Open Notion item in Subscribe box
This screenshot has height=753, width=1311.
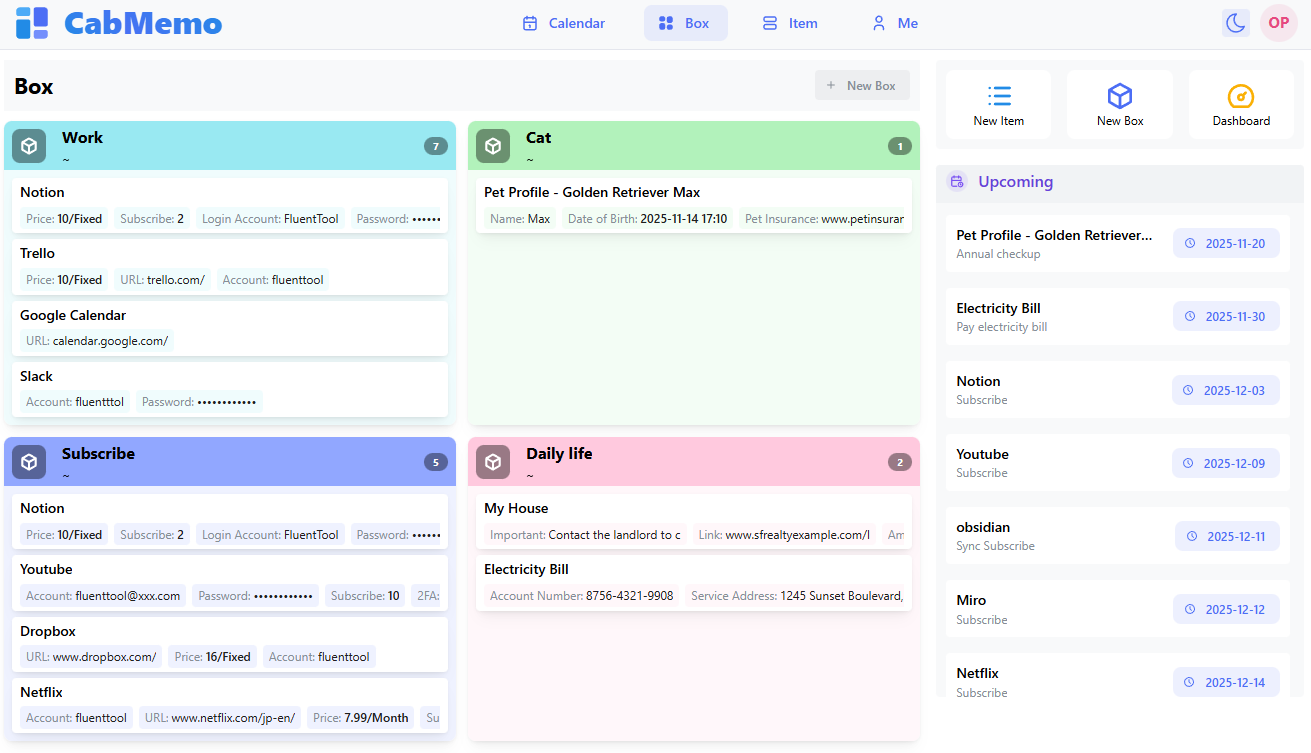[x=230, y=522]
